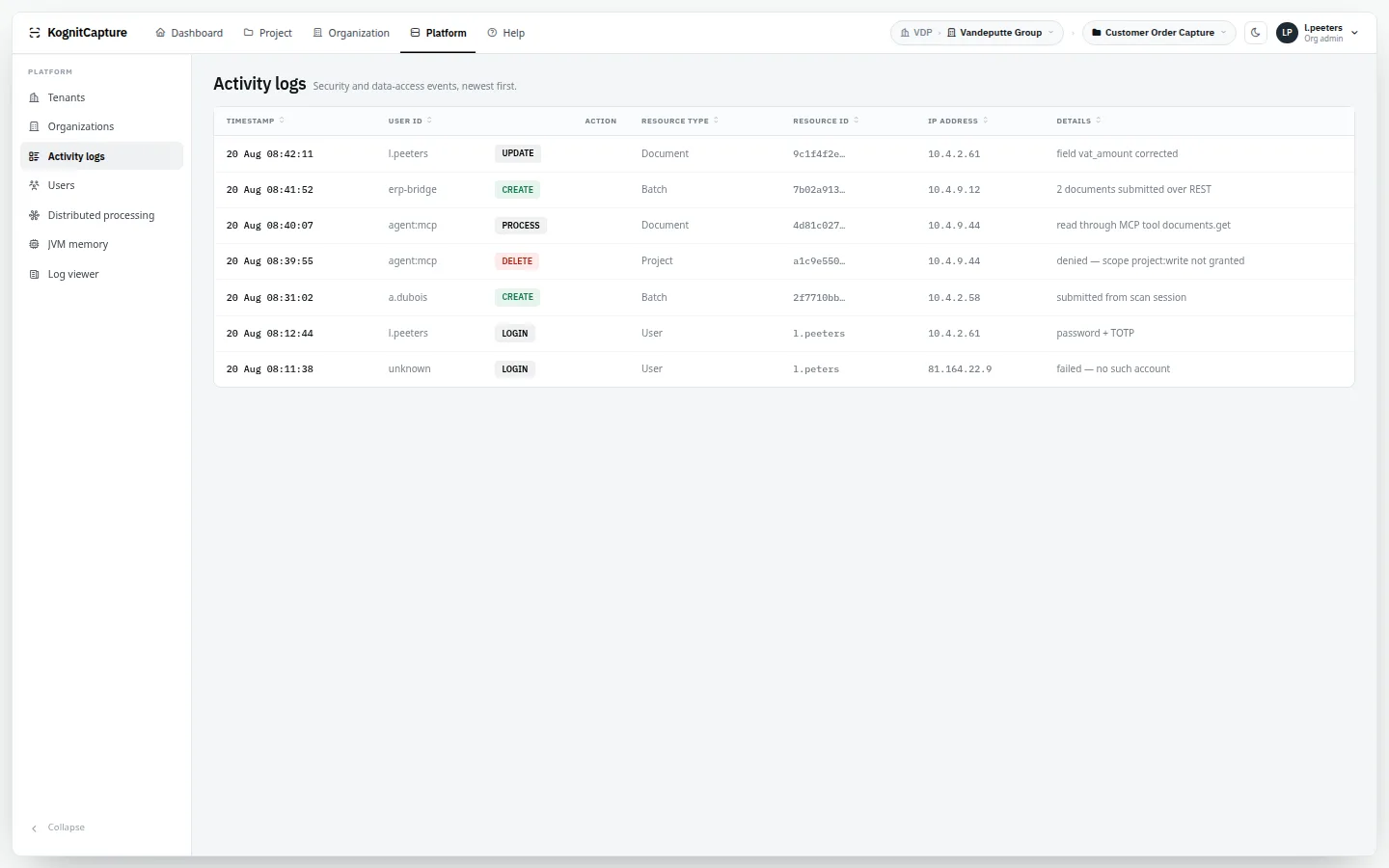Click the 'failed — no such account' detail
This screenshot has height=868, width=1389.
(x=1113, y=369)
